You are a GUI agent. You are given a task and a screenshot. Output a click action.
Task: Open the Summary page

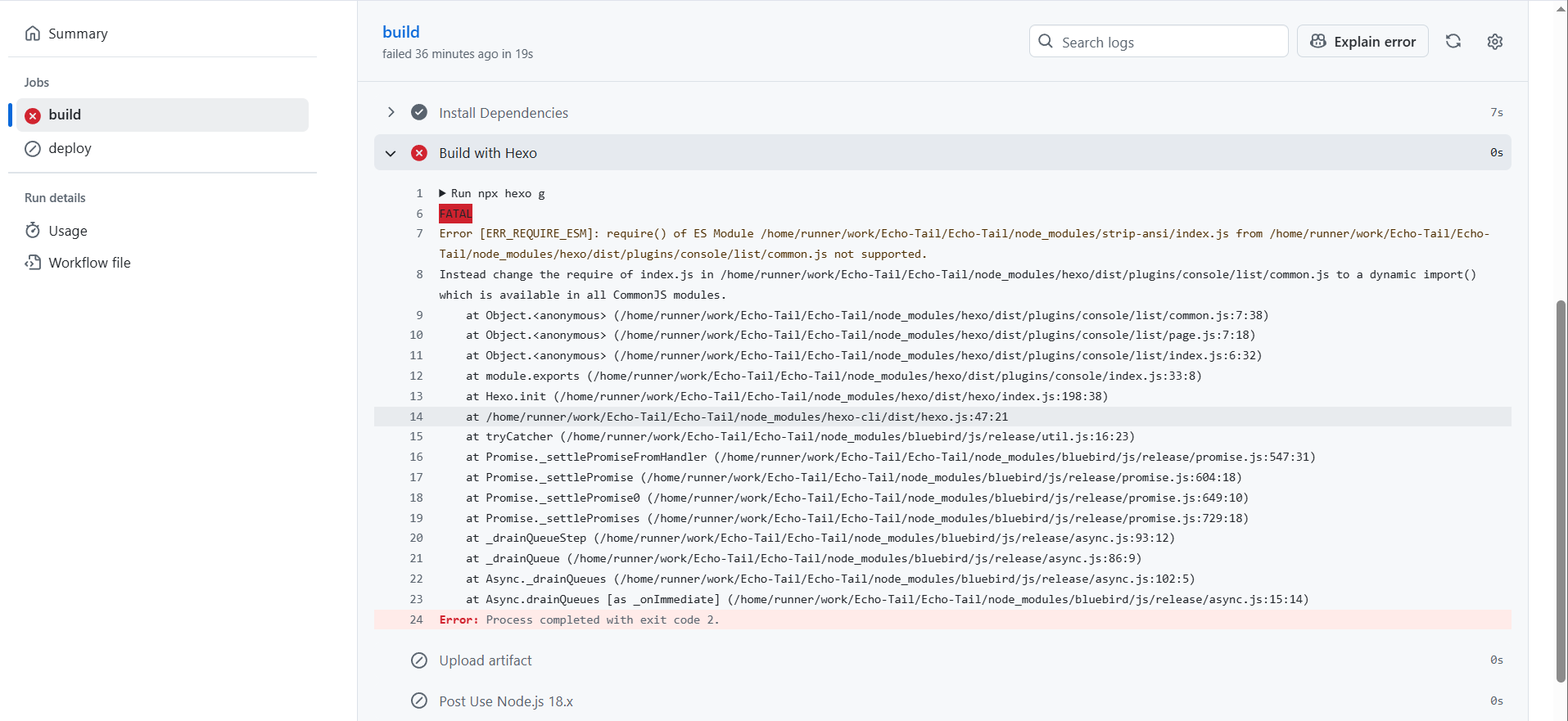78,34
